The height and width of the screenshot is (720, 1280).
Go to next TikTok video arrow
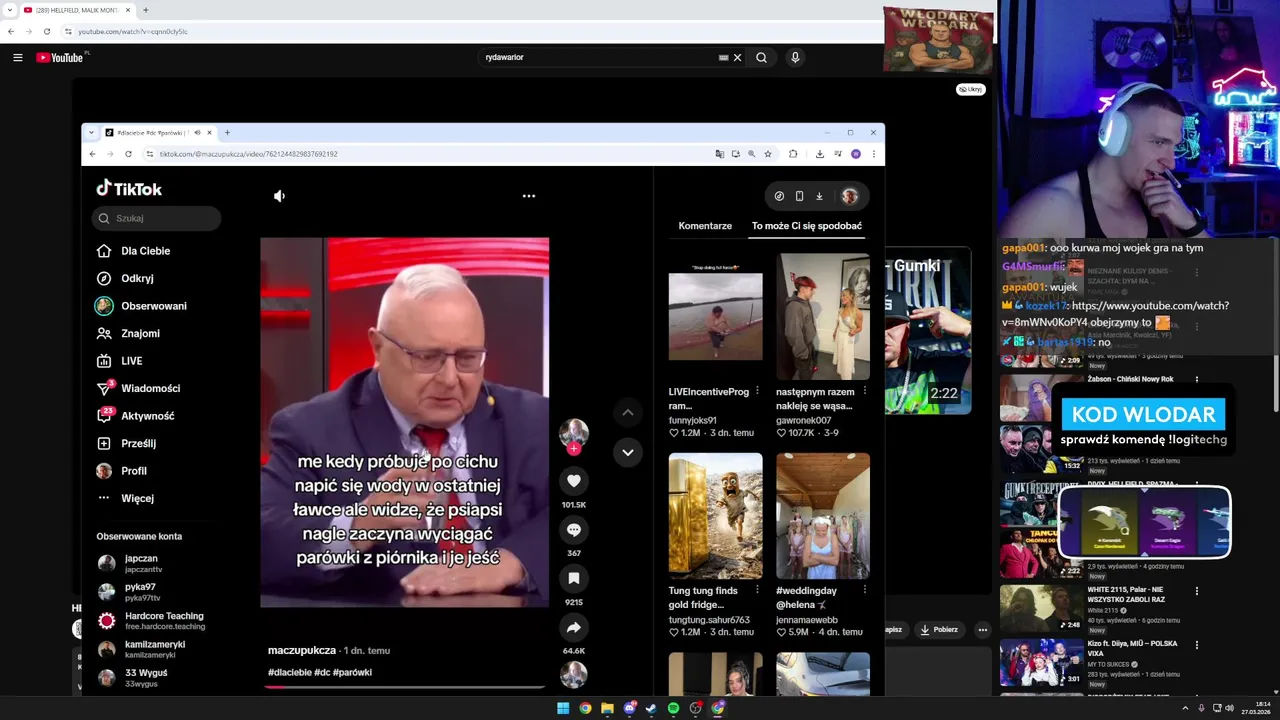tap(628, 452)
